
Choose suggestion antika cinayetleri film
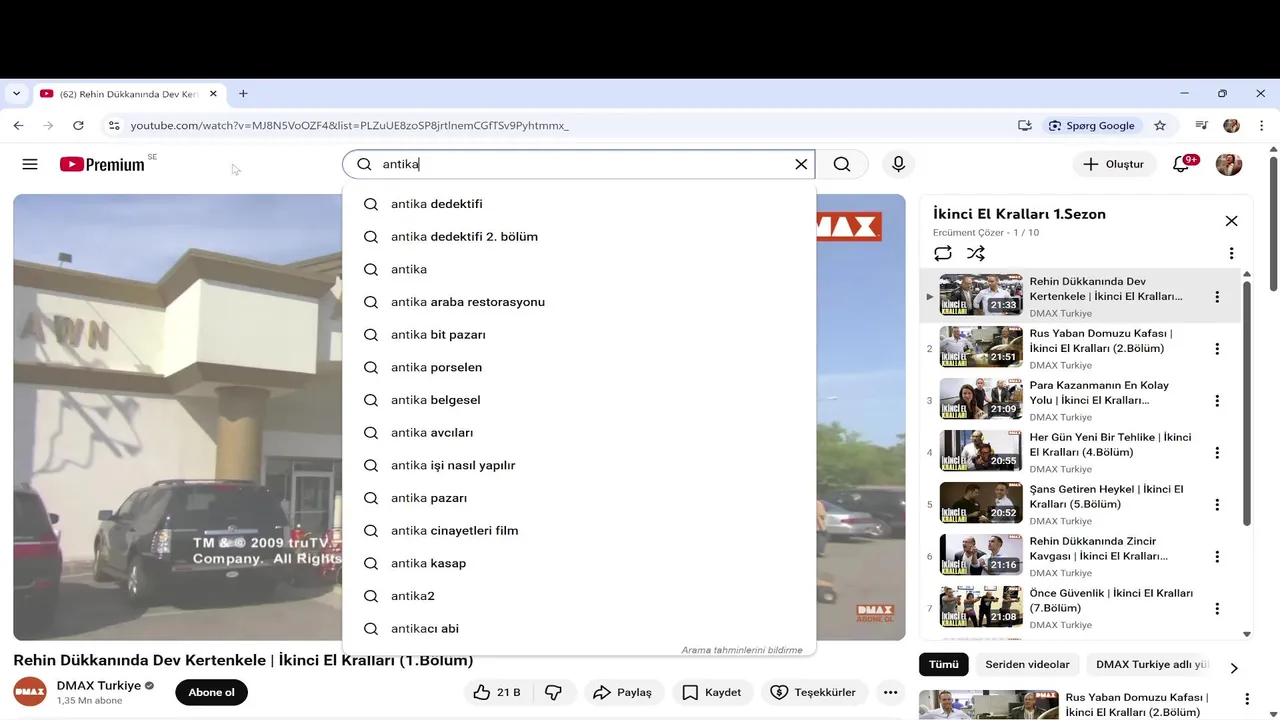point(579,531)
